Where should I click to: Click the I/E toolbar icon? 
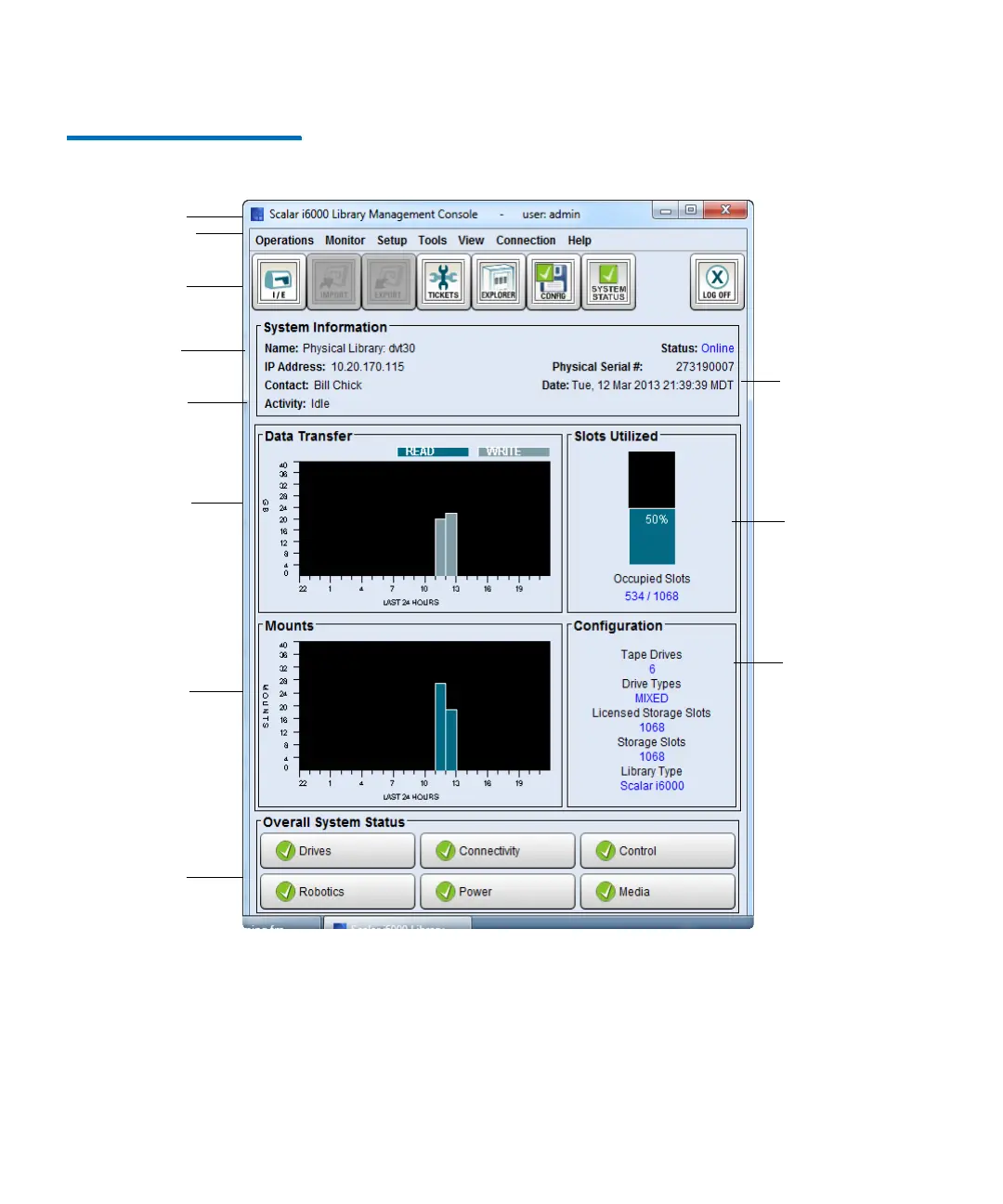tap(279, 281)
